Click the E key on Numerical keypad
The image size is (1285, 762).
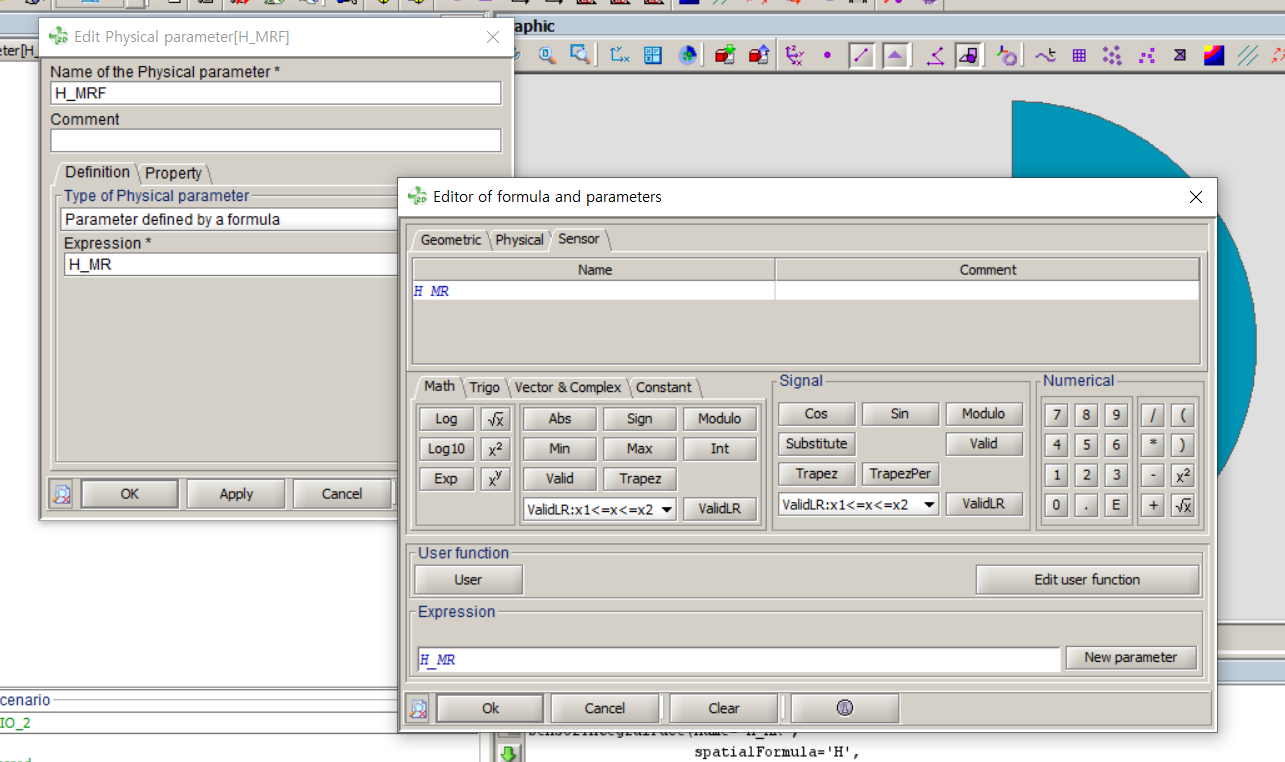pos(1116,505)
